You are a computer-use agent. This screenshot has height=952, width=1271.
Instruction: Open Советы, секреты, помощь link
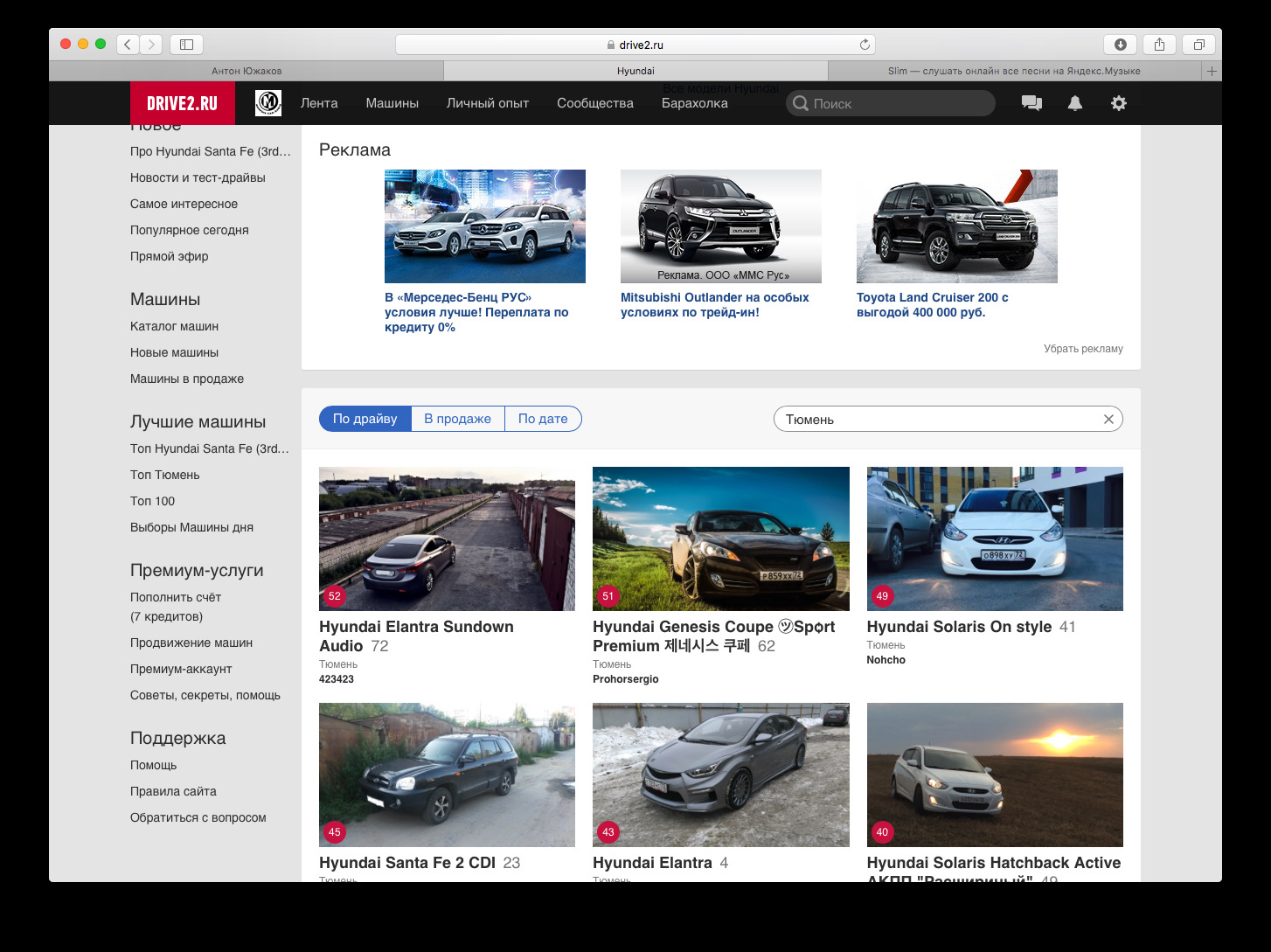point(205,695)
